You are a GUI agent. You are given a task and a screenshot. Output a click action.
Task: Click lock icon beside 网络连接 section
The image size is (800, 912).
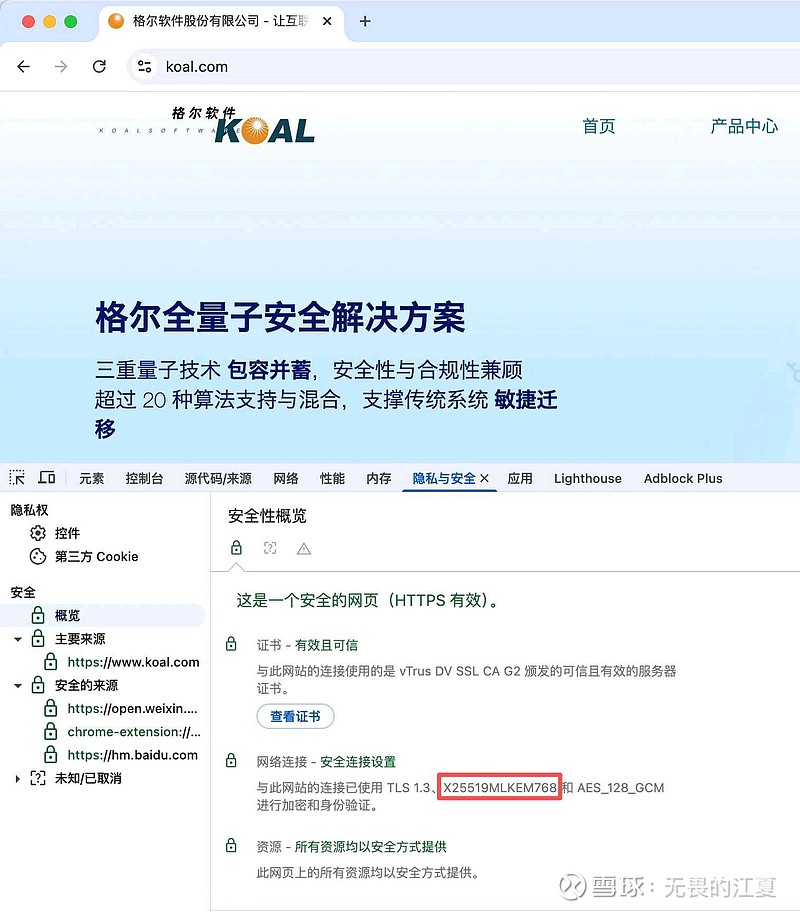pos(231,760)
